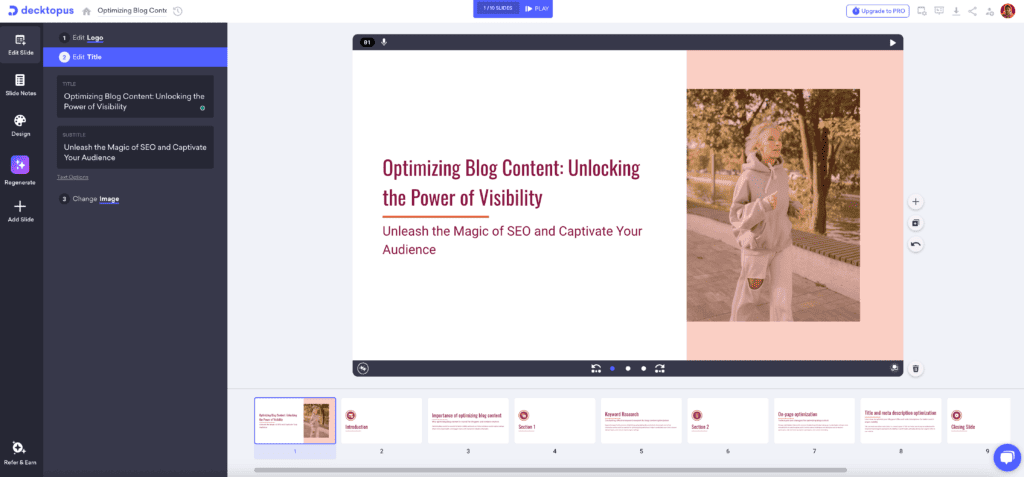Open version history clock icon

pyautogui.click(x=177, y=11)
